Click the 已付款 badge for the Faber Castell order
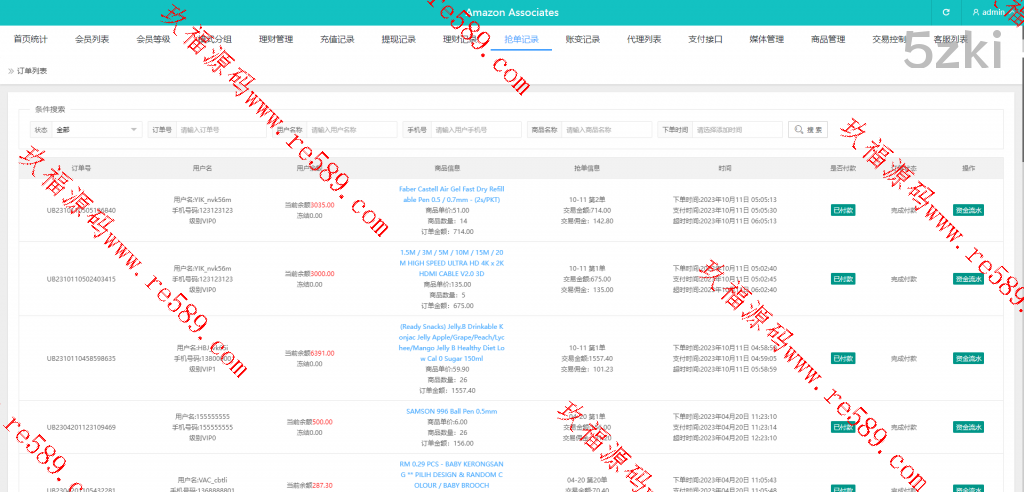 tap(843, 210)
